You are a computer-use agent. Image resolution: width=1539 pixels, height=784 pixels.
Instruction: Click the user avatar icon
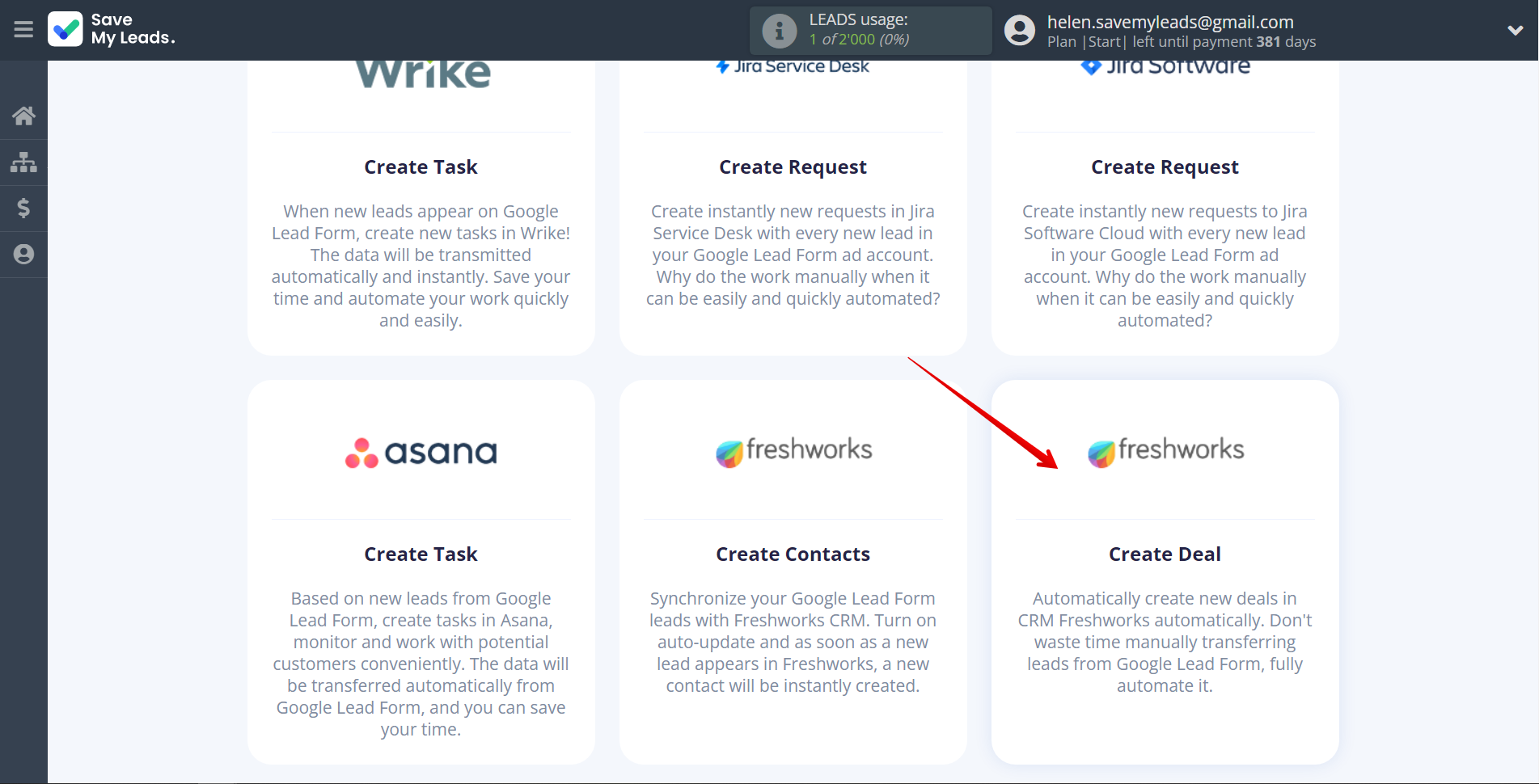(x=1020, y=31)
